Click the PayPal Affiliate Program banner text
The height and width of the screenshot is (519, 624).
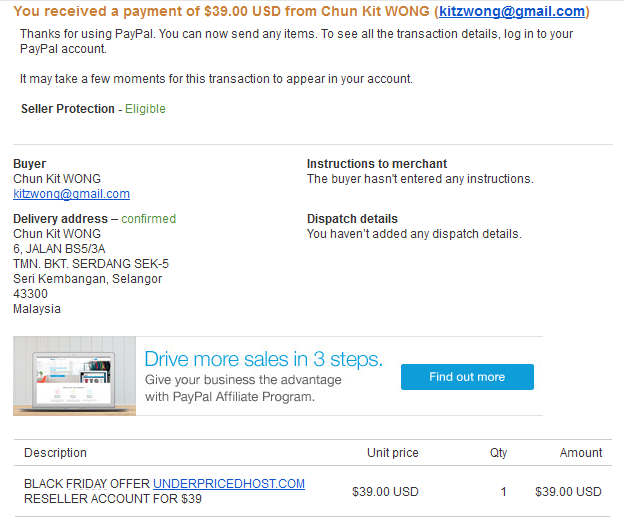pyautogui.click(x=229, y=396)
